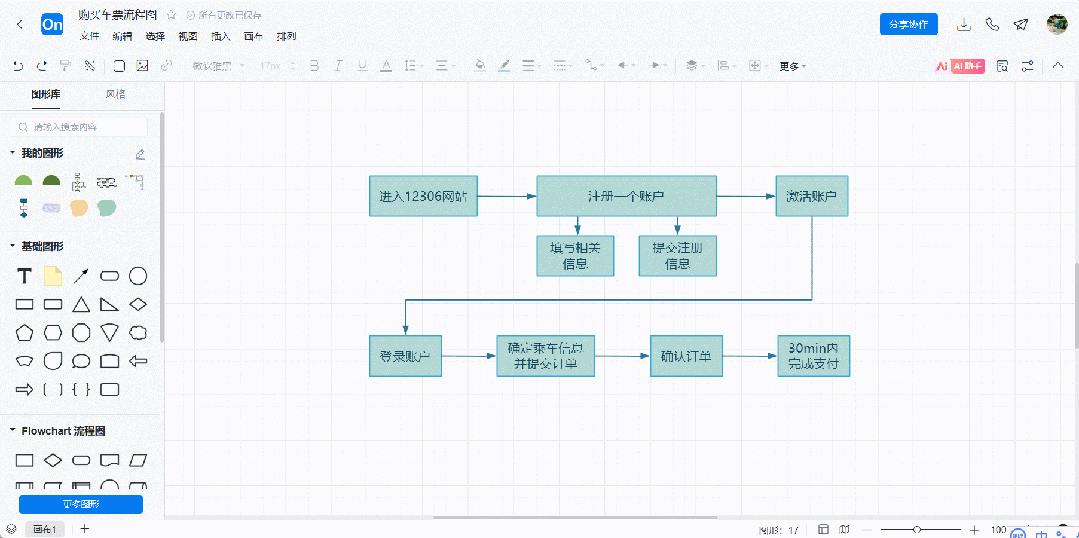Screen dimensions: 1079x538
Task: Open the connector type dropdown
Action: click(x=593, y=66)
